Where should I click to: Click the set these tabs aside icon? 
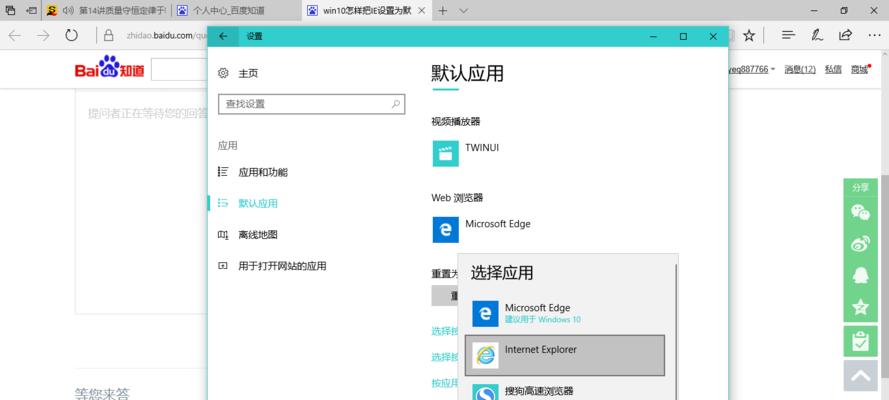32,11
